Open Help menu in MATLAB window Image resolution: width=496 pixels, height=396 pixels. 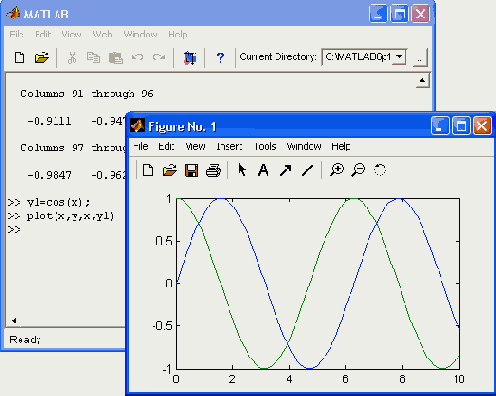[x=178, y=34]
